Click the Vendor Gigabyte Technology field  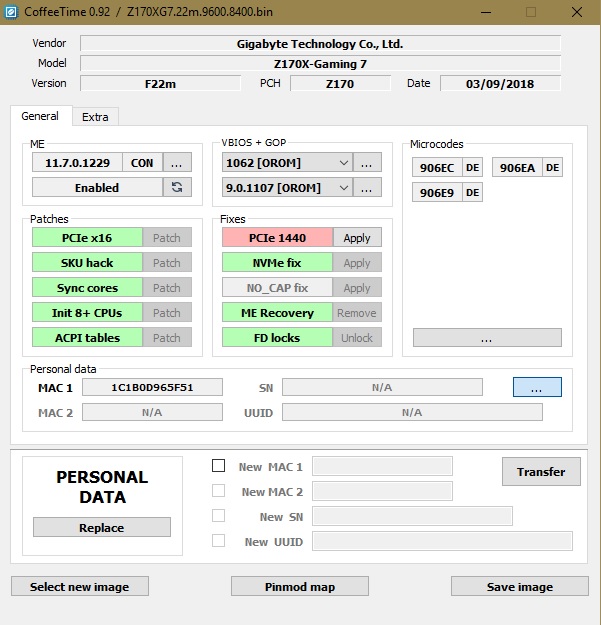click(x=320, y=43)
